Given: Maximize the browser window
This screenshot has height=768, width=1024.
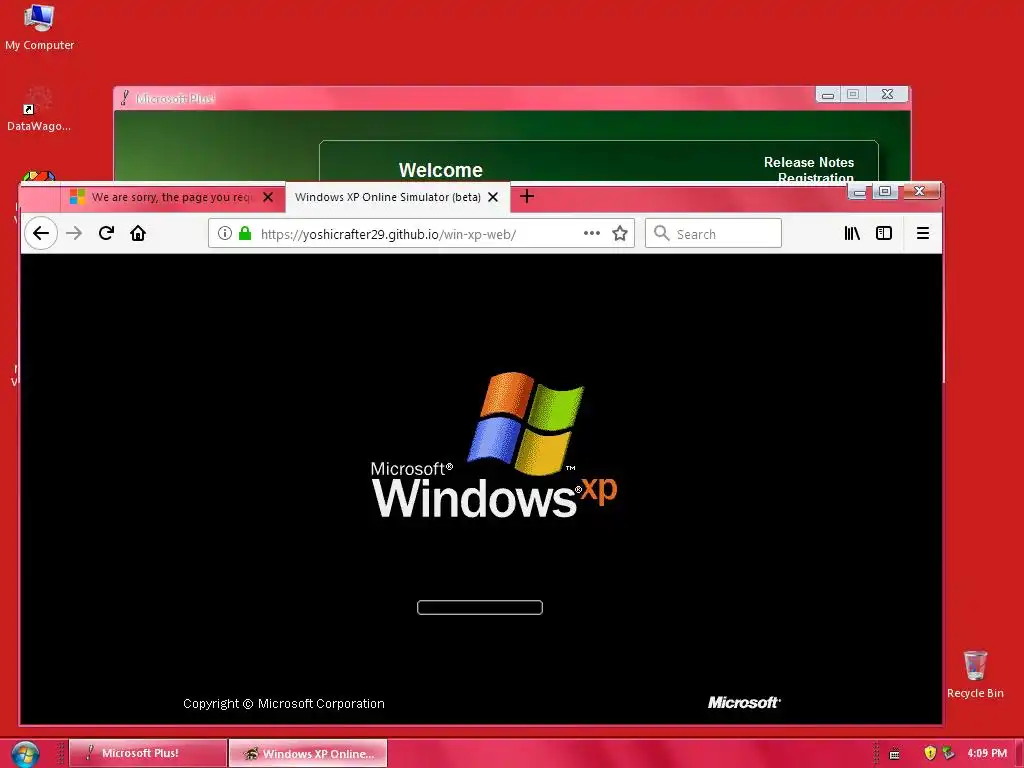Looking at the screenshot, I should pyautogui.click(x=885, y=191).
